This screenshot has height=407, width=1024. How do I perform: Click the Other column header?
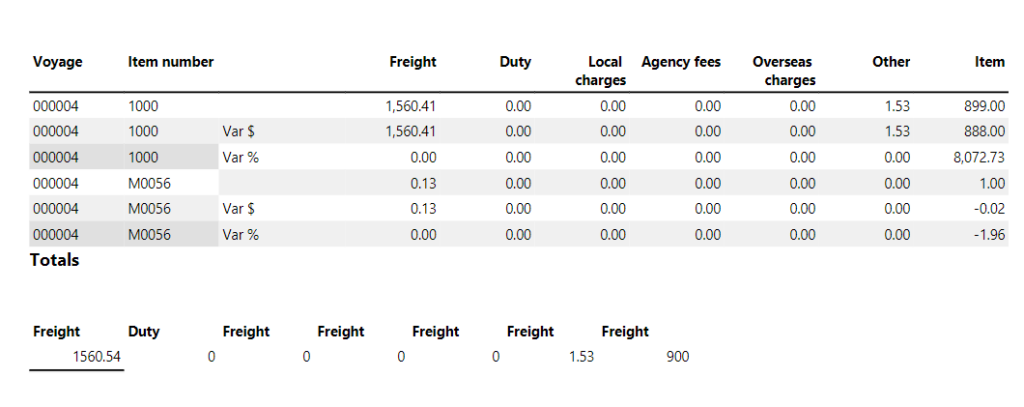pyautogui.click(x=890, y=62)
